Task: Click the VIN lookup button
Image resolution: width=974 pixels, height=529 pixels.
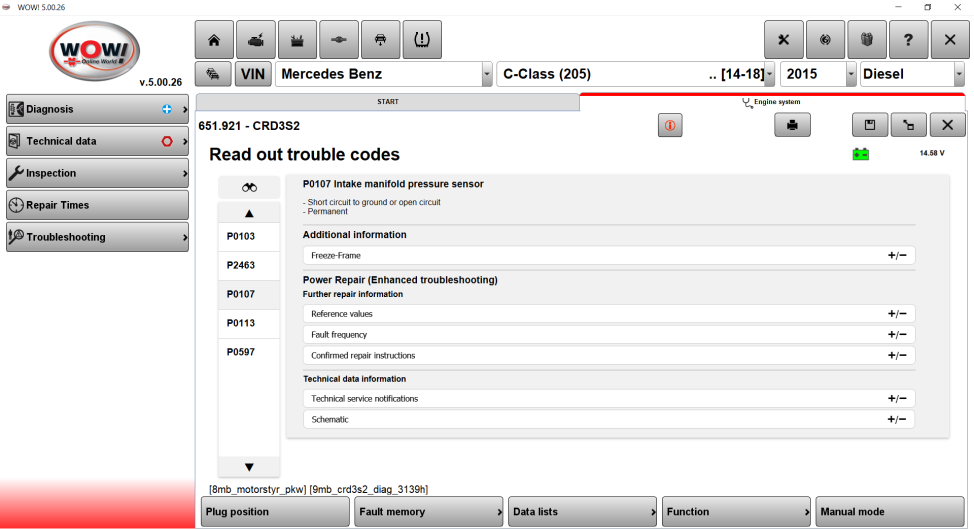Action: pyautogui.click(x=253, y=74)
